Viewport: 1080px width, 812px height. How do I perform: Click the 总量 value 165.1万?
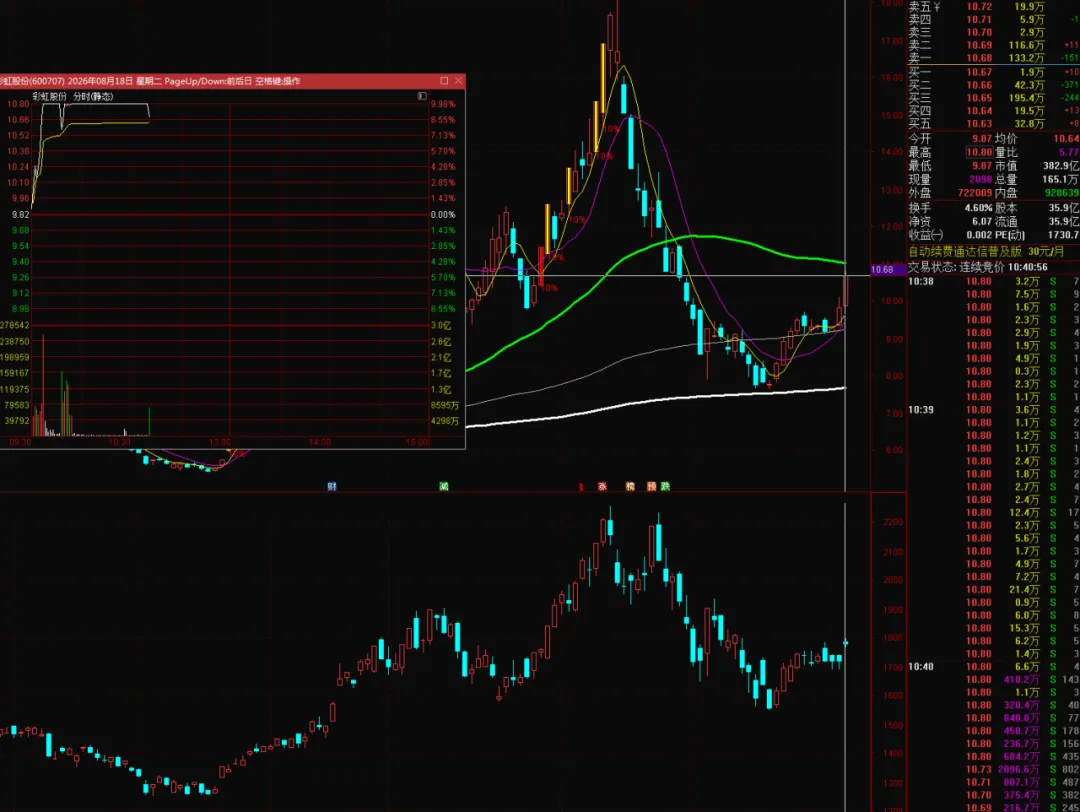1061,180
